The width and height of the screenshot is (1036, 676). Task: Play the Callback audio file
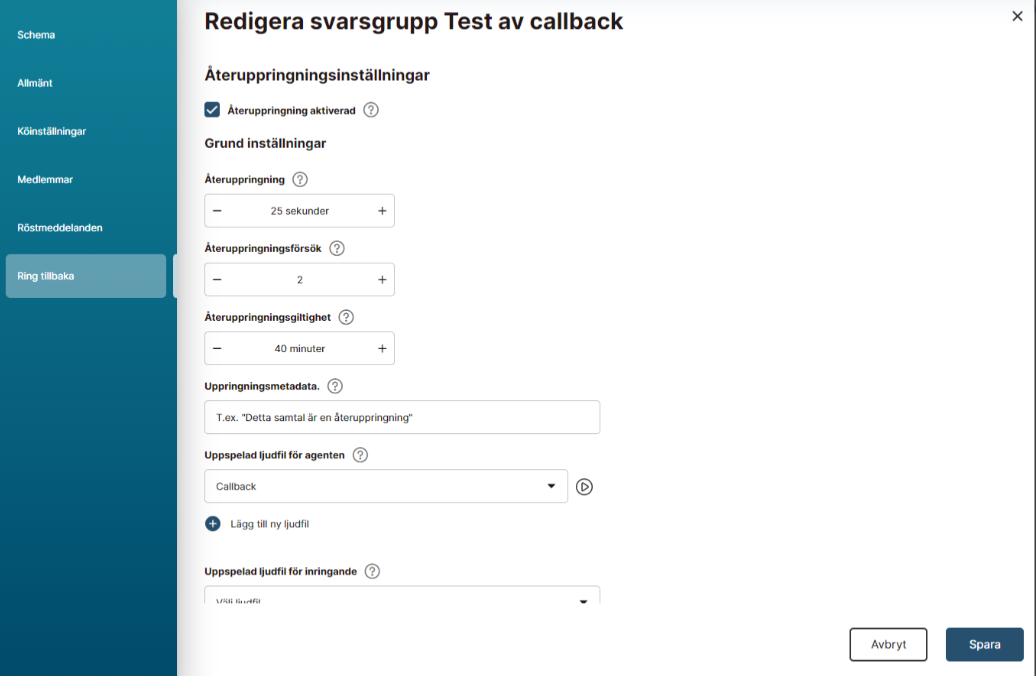pos(585,487)
